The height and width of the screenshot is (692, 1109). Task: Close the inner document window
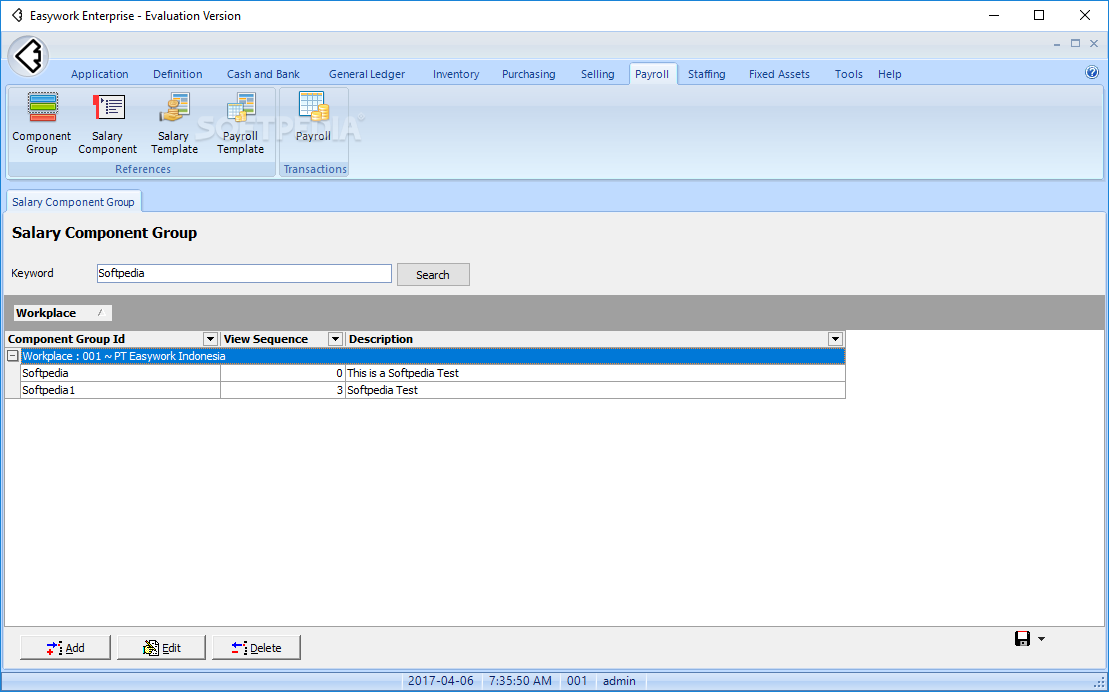1093,44
